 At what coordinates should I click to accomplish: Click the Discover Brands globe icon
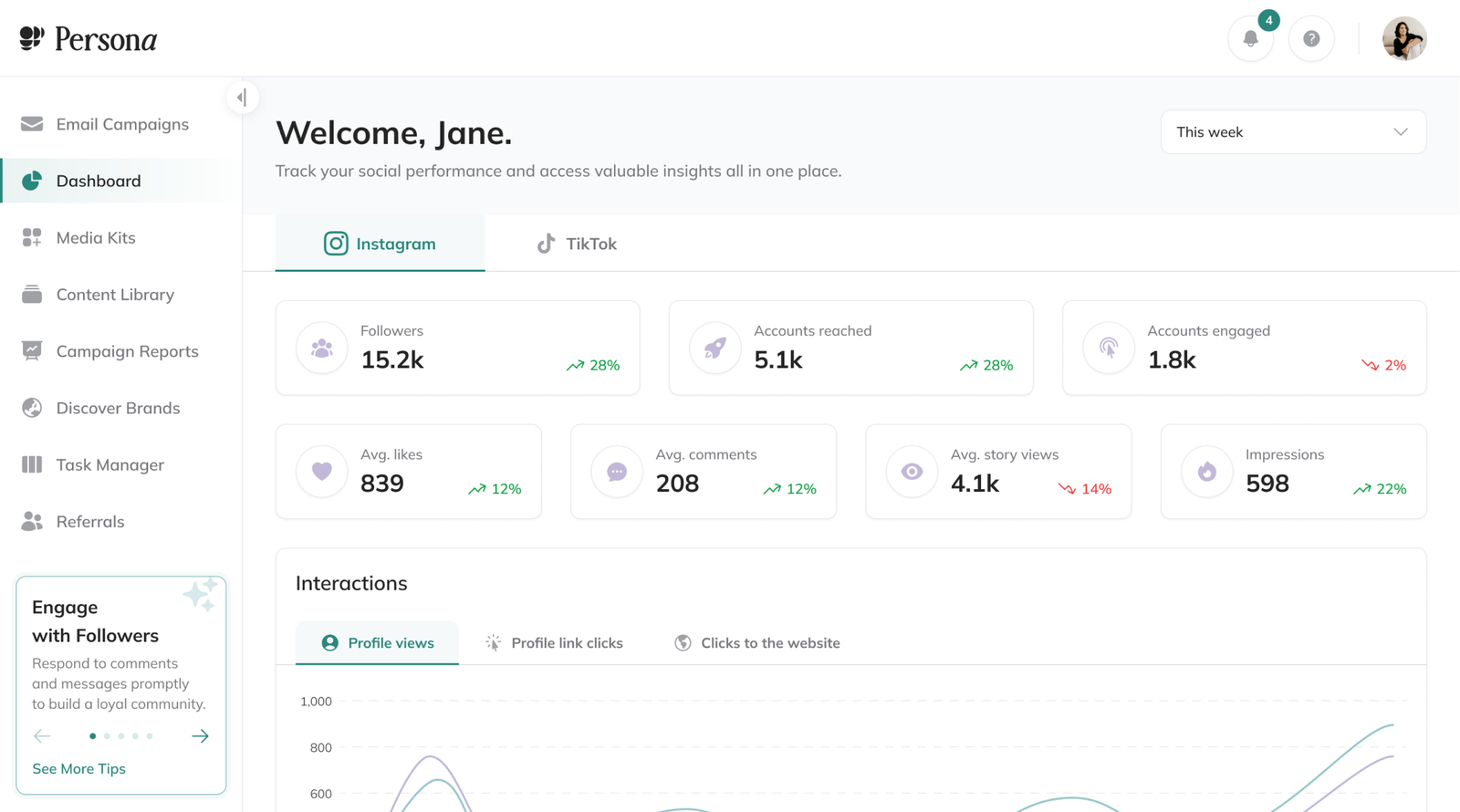click(x=32, y=408)
